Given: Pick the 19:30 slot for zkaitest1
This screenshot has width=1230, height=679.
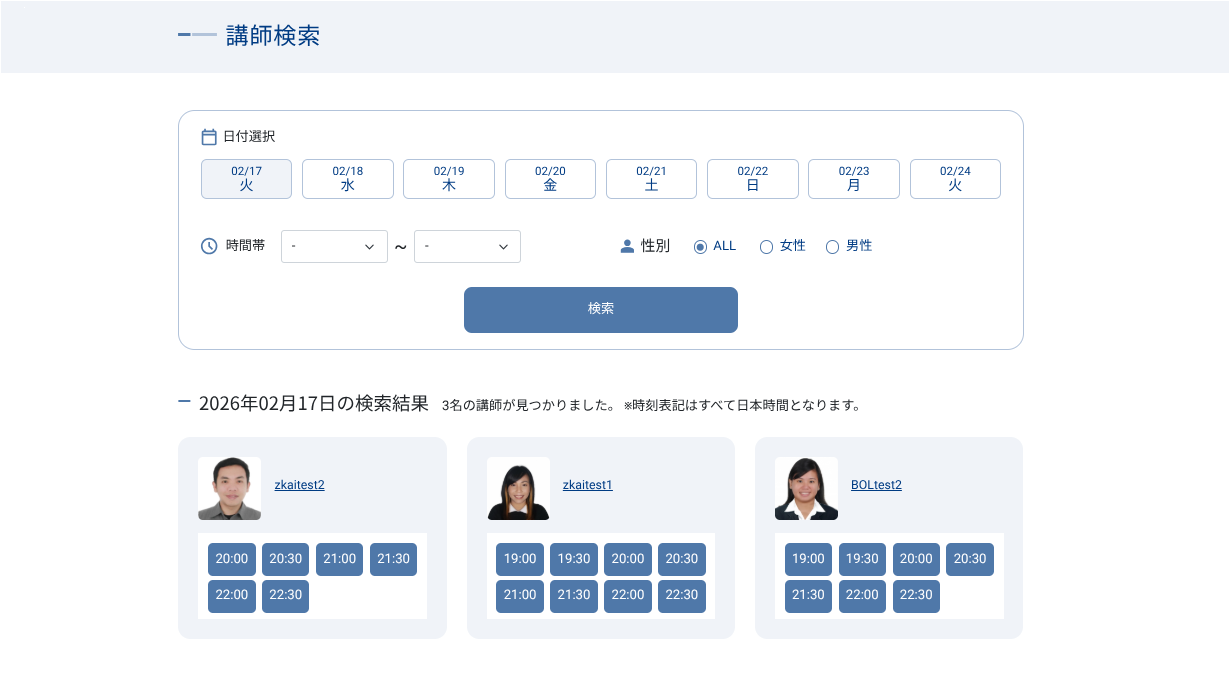Looking at the screenshot, I should point(574,559).
